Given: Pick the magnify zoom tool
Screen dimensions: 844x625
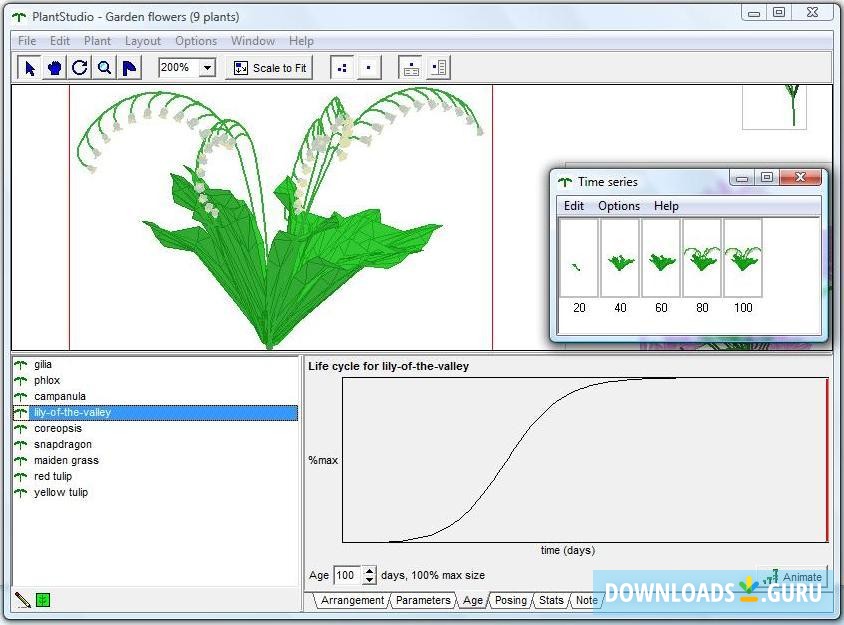Looking at the screenshot, I should point(104,67).
